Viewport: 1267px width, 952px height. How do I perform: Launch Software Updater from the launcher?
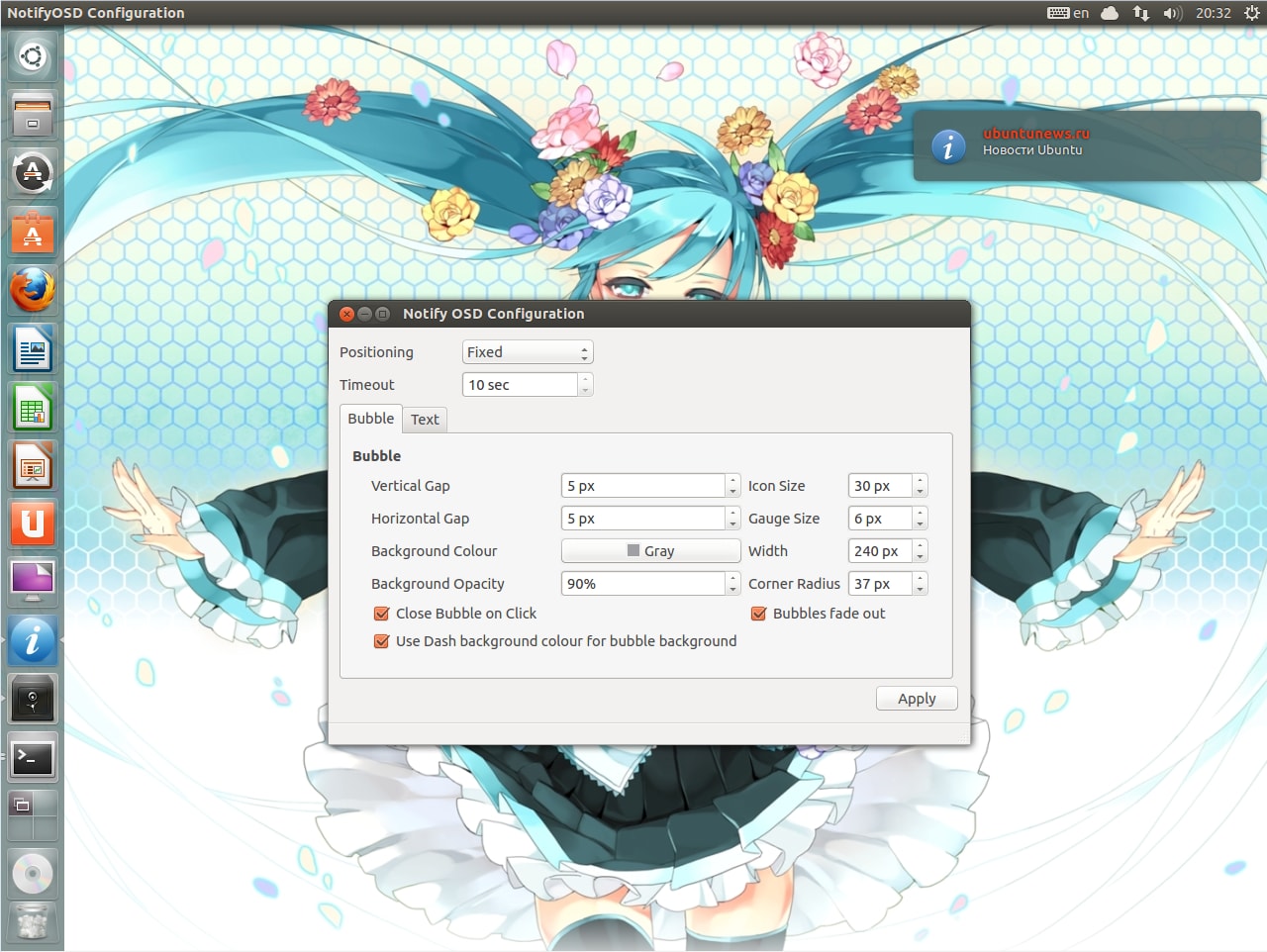33,173
